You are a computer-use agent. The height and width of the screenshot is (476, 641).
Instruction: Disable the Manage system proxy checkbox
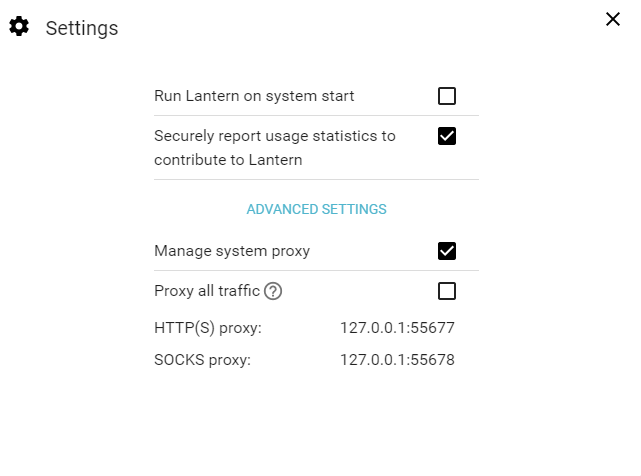446,251
